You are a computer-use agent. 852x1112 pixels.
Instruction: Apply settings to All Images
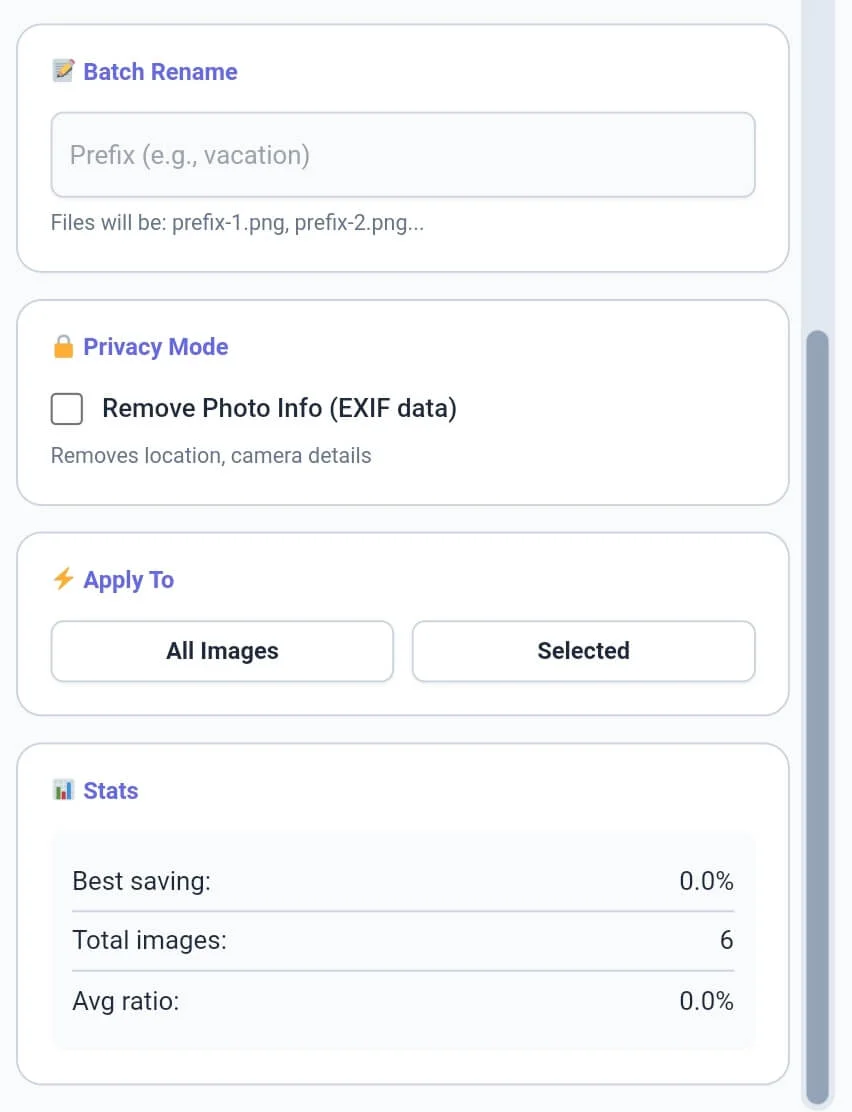(222, 651)
